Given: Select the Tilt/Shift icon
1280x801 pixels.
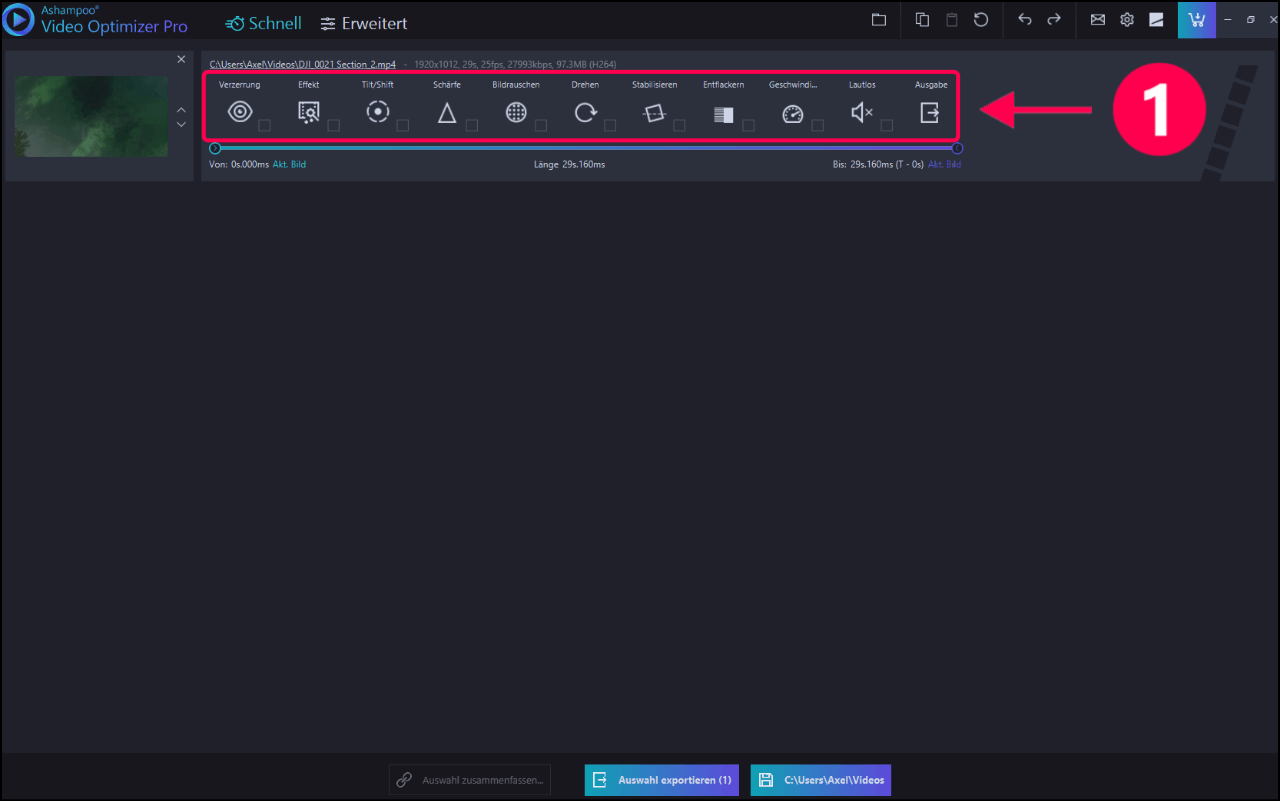Looking at the screenshot, I should click(x=378, y=113).
